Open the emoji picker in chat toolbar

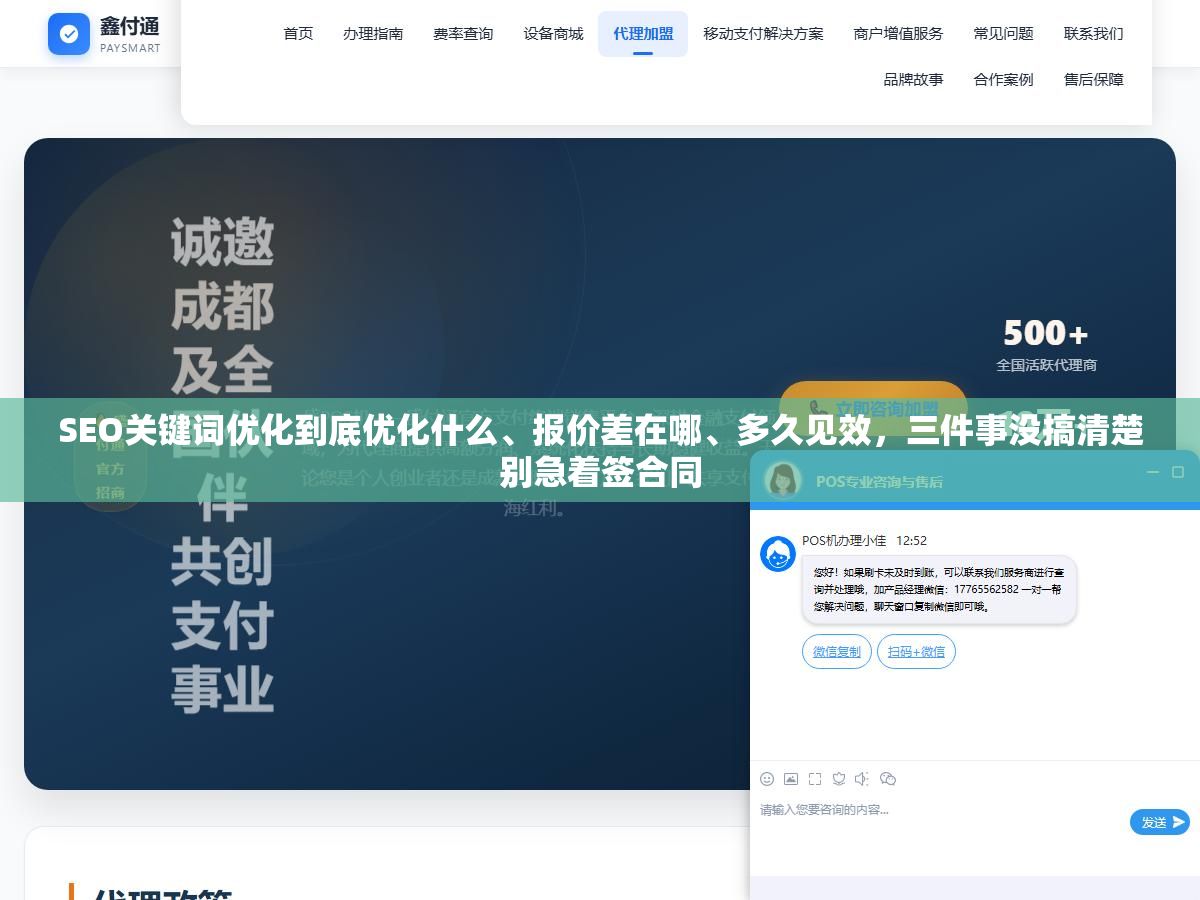click(767, 779)
